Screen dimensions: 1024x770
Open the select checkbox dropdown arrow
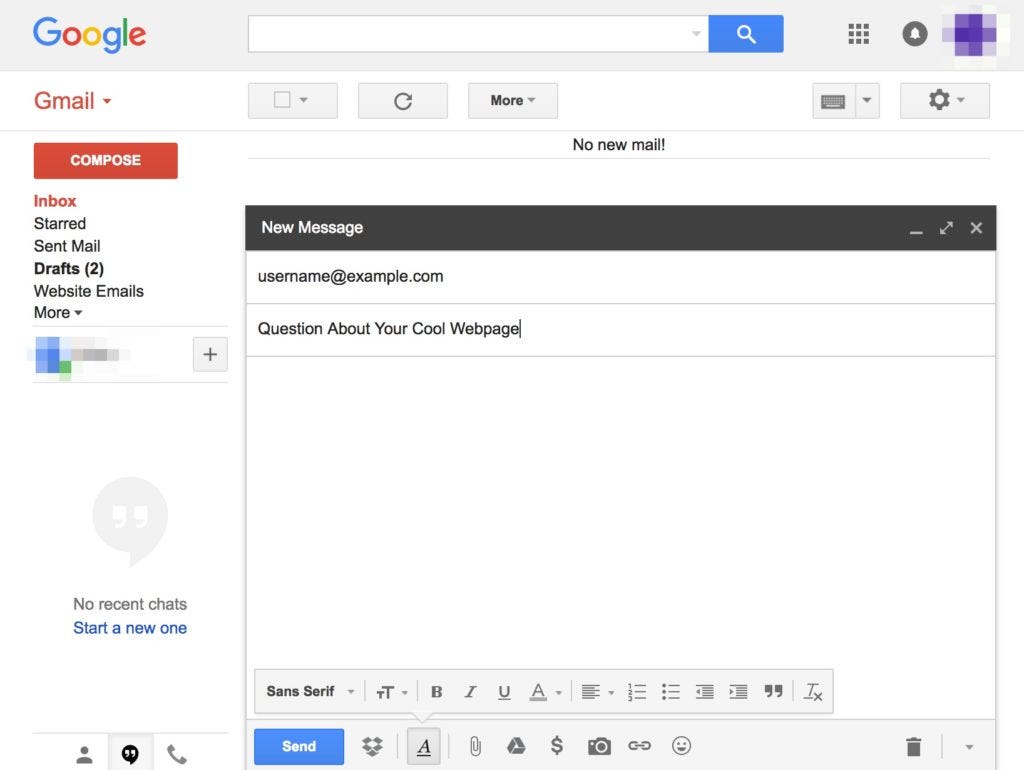[x=304, y=101]
